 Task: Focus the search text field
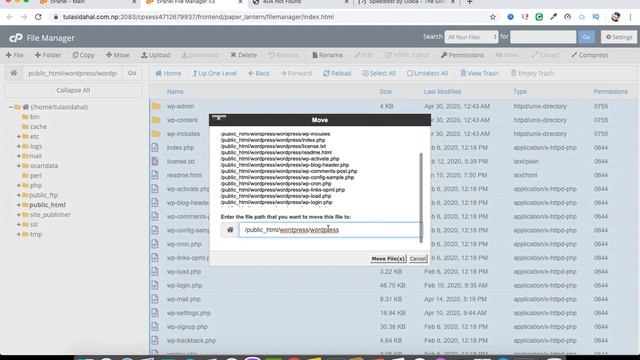tap(543, 37)
